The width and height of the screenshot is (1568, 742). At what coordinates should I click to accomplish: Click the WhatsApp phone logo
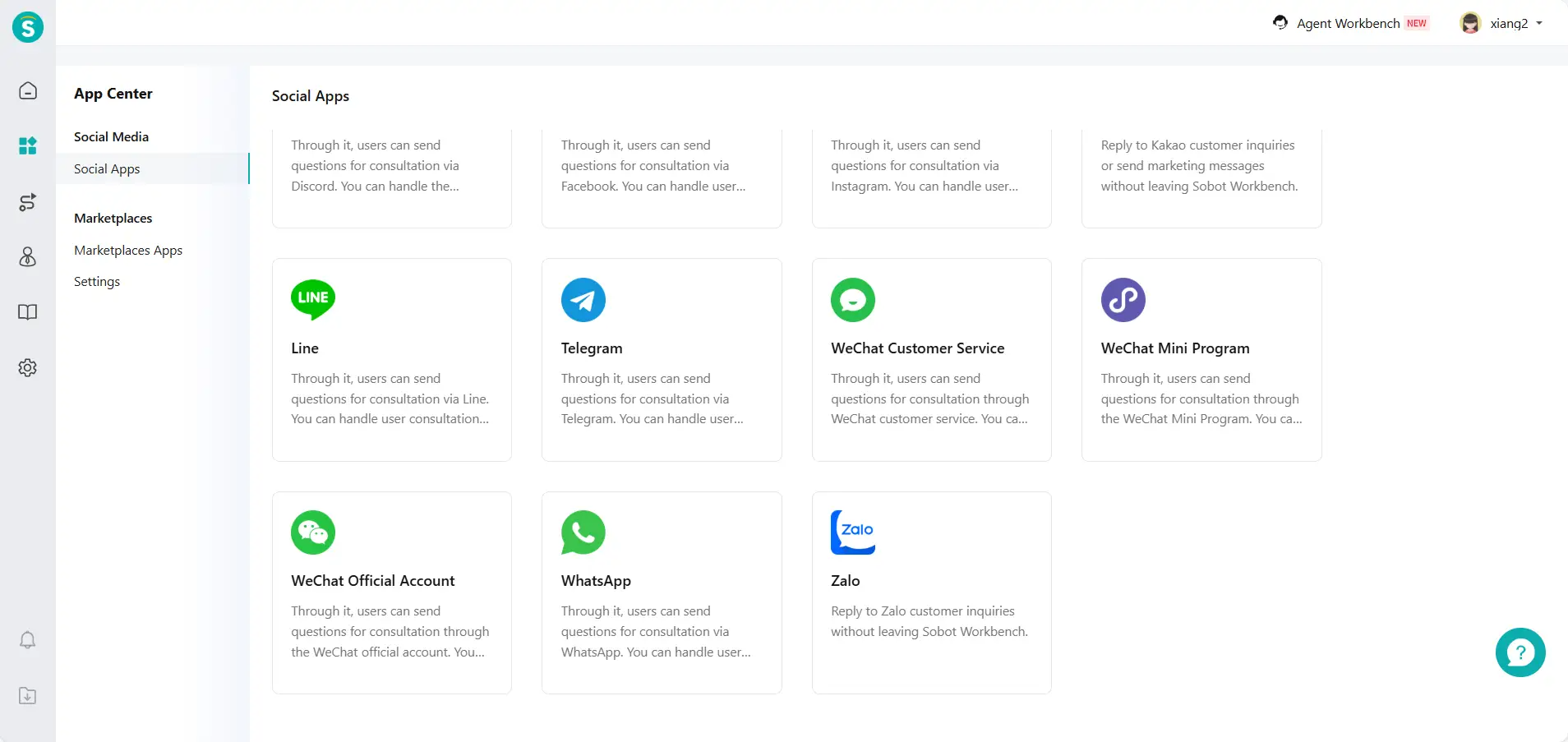point(583,532)
